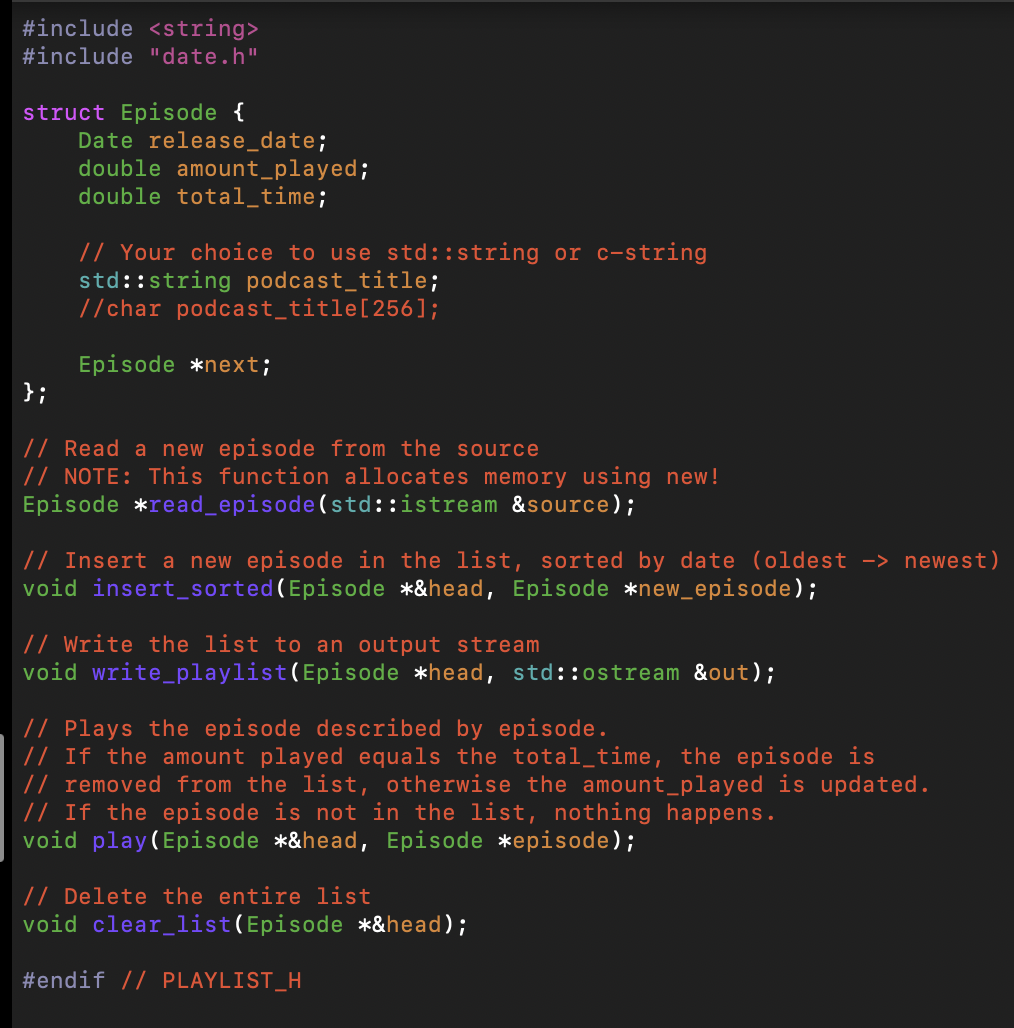The width and height of the screenshot is (1014, 1028).
Task: Click the istream parameter named source
Action: tap(568, 504)
